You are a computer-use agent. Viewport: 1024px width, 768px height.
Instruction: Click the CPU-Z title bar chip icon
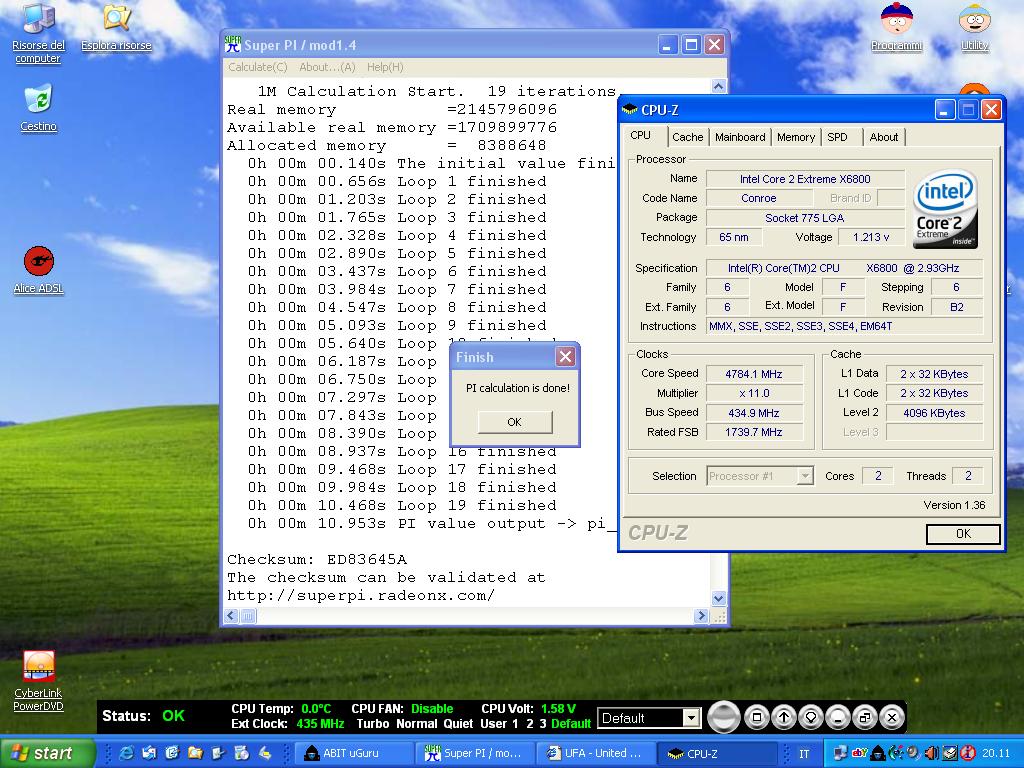tap(630, 109)
